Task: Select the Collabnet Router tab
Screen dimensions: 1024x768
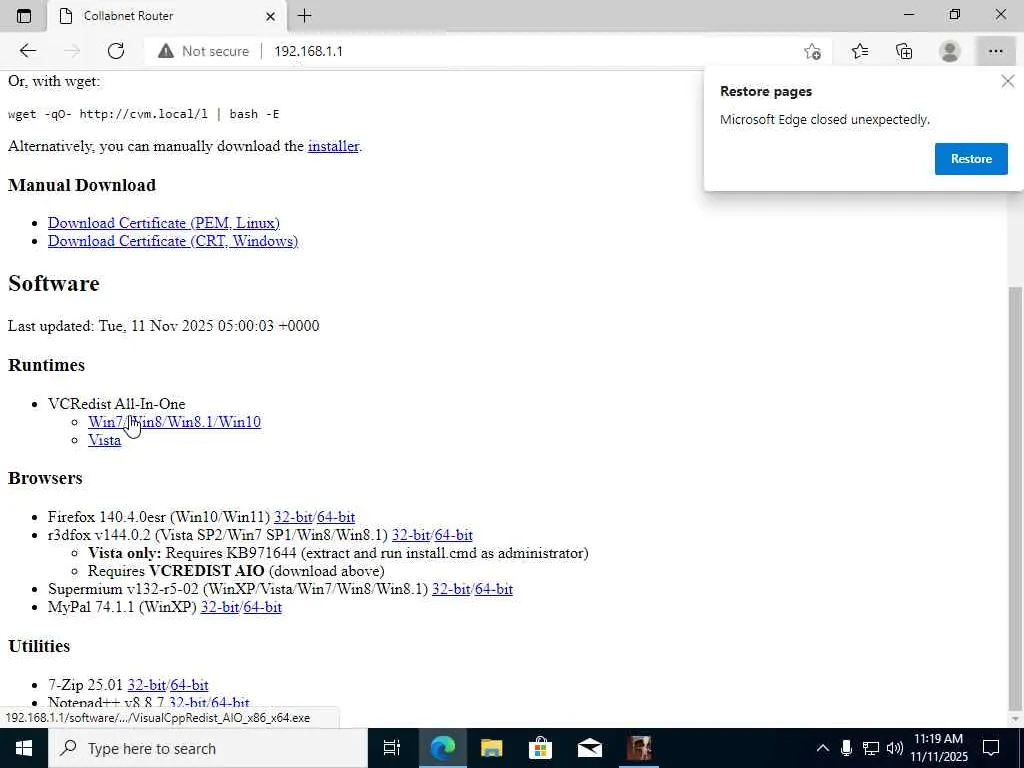Action: pos(167,16)
